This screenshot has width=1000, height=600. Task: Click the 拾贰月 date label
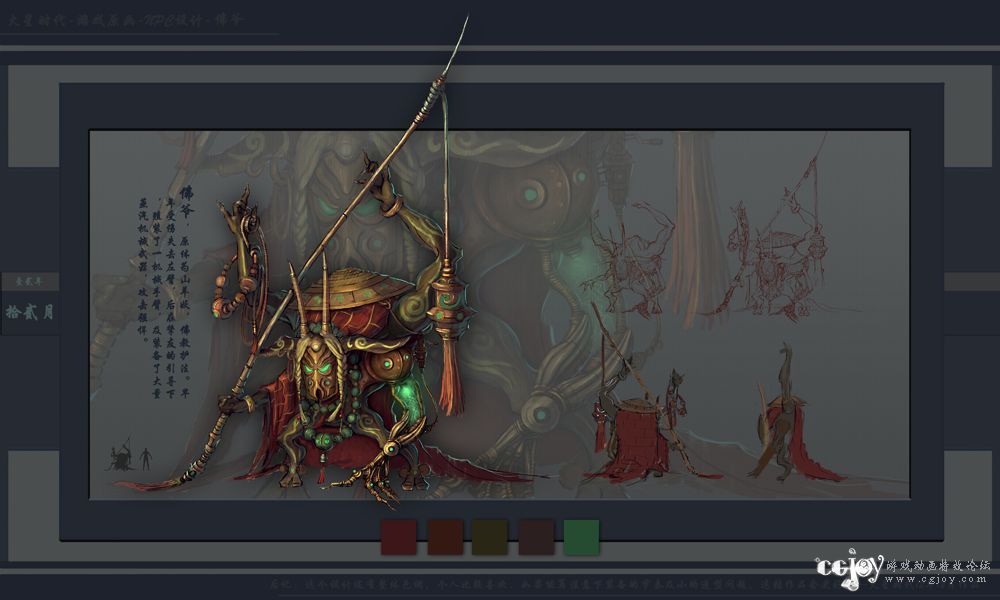[x=29, y=312]
